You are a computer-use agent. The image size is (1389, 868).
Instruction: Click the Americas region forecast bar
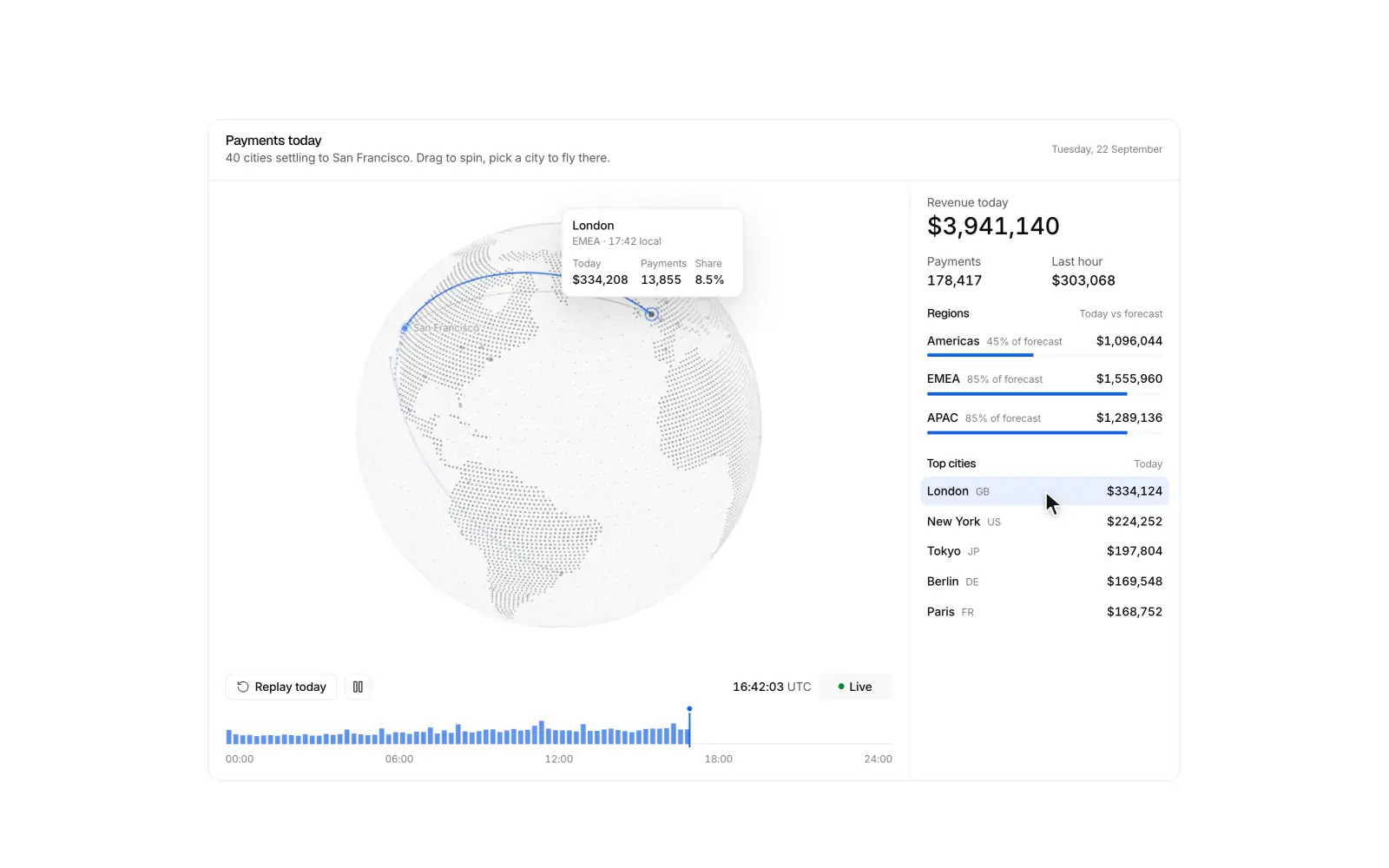click(1044, 355)
